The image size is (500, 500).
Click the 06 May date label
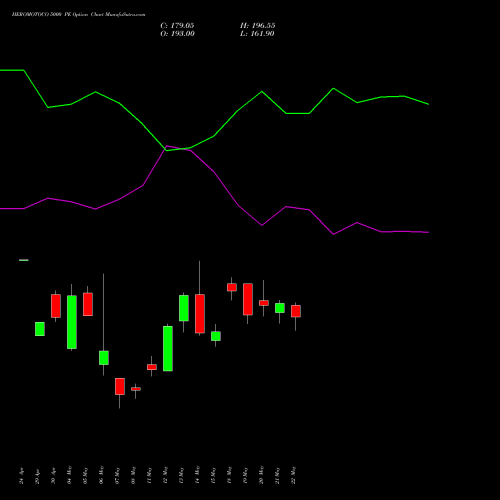pyautogui.click(x=102, y=475)
